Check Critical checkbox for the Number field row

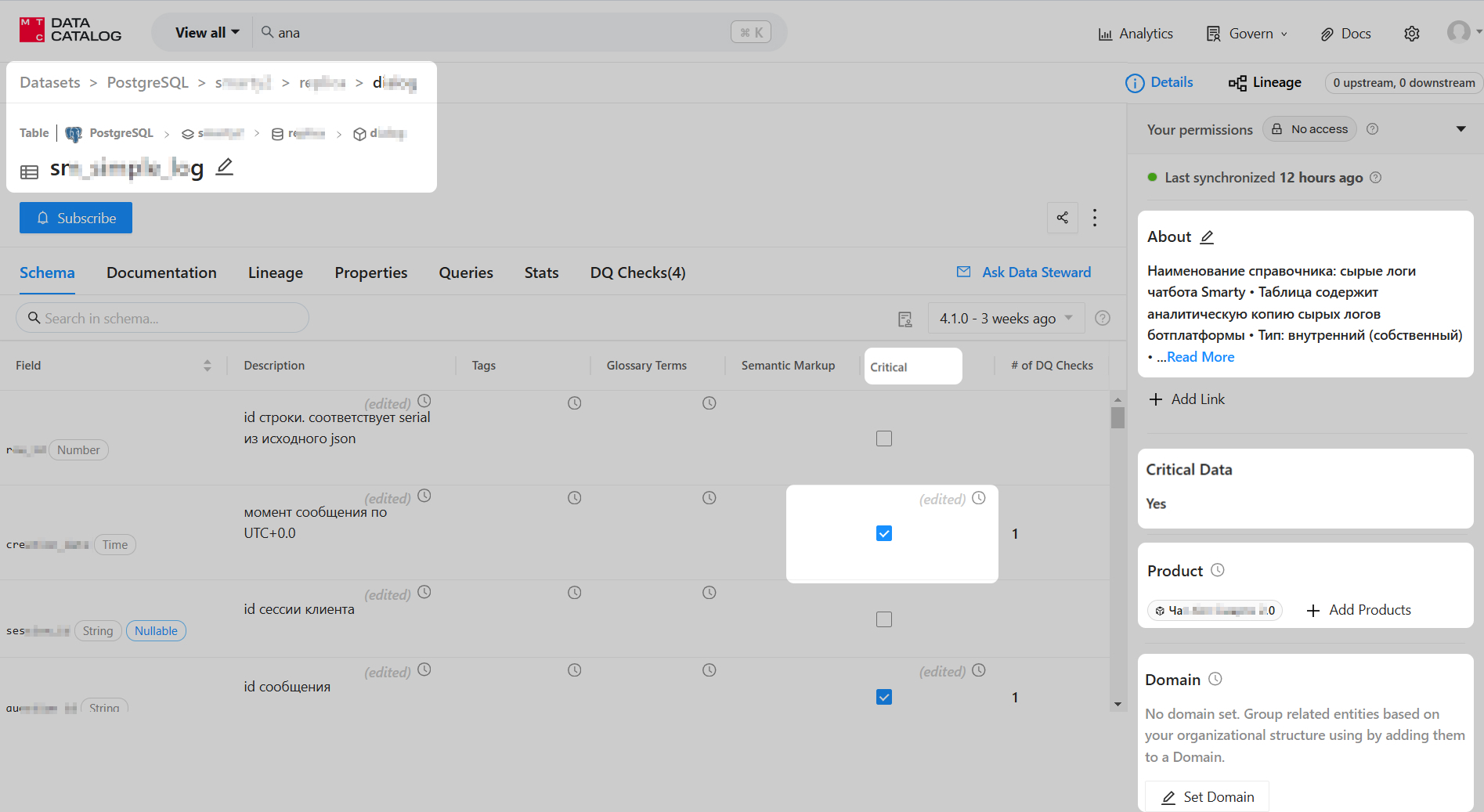[x=884, y=438]
